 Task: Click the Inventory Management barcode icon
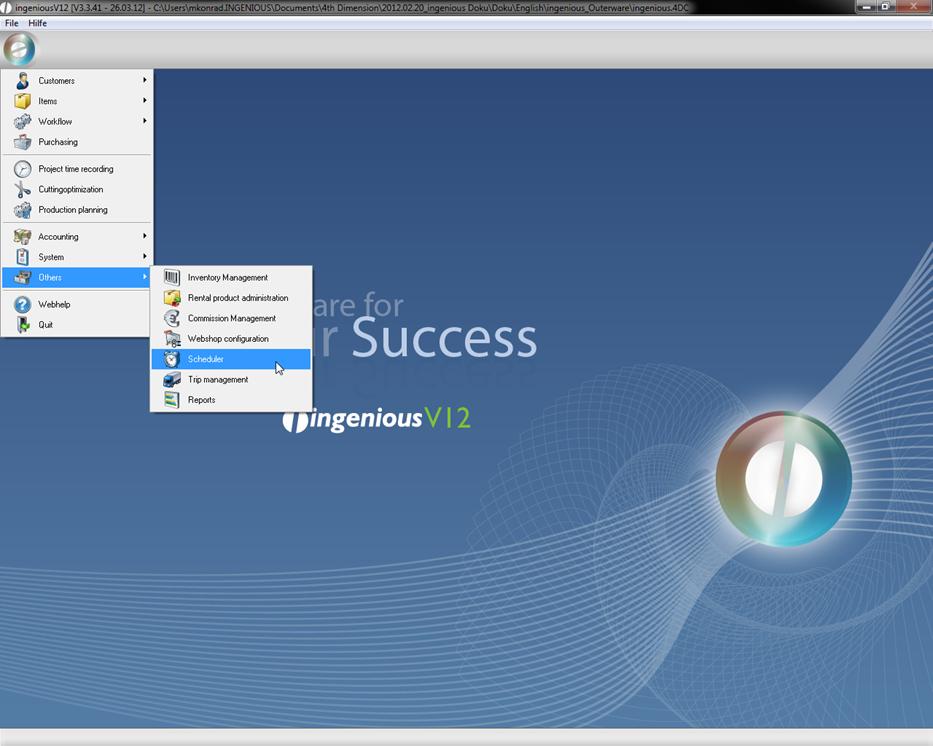click(172, 278)
